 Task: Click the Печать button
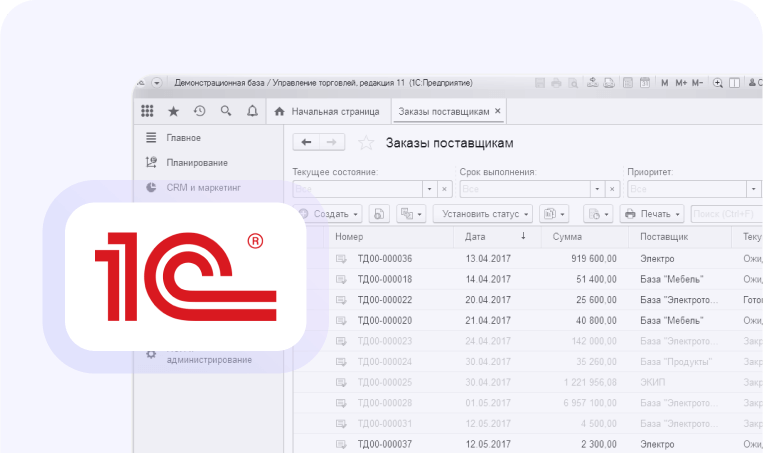pyautogui.click(x=652, y=214)
